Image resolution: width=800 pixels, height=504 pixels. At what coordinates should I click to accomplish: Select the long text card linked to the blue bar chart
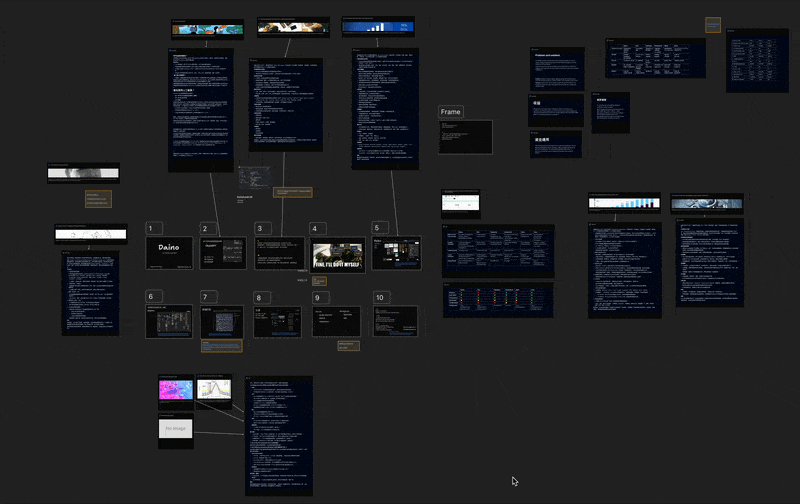(x=385, y=109)
